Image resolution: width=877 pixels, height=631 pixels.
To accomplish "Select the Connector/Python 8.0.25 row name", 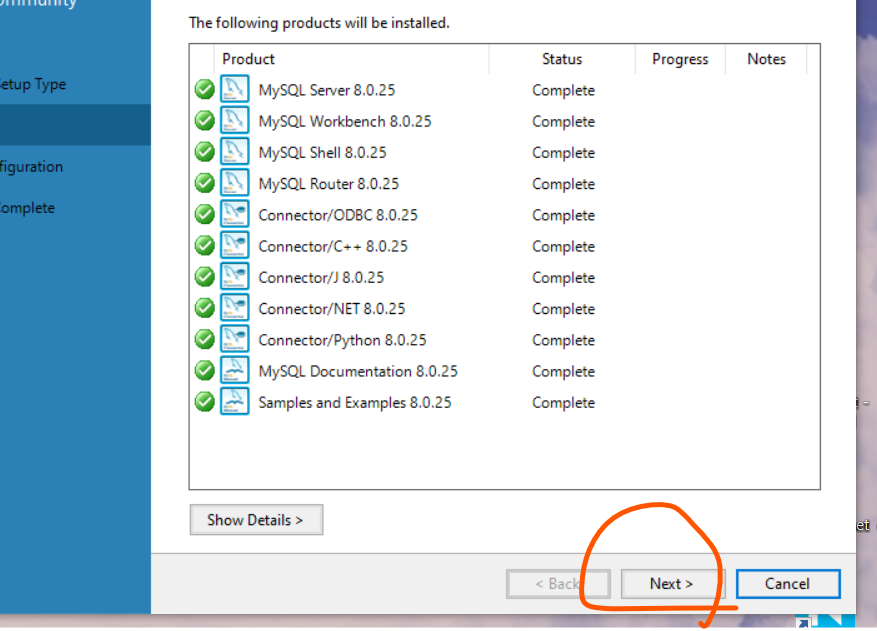I will coord(342,340).
